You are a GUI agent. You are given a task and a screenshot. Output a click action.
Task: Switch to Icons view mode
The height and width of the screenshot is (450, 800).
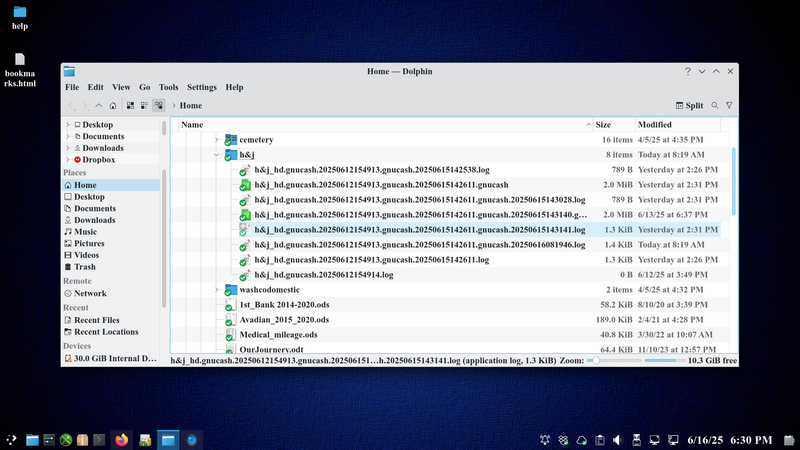pos(130,105)
